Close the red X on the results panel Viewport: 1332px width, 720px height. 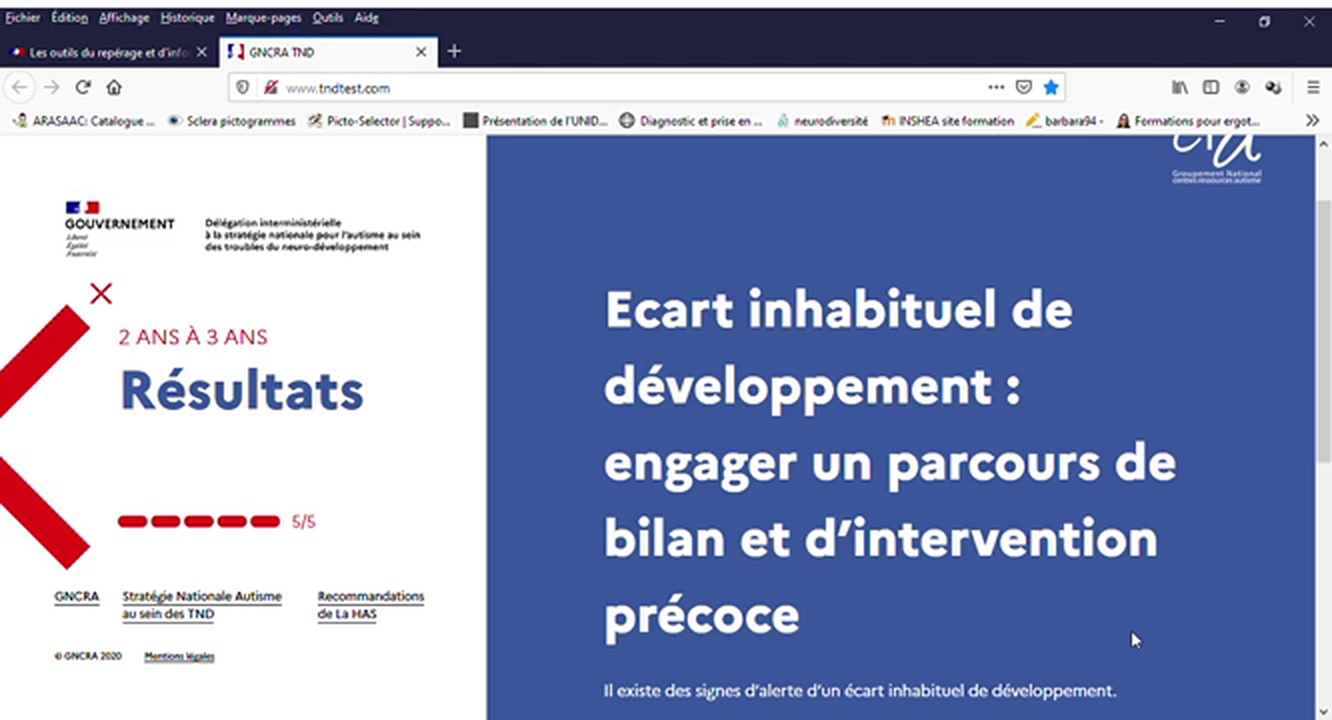100,293
